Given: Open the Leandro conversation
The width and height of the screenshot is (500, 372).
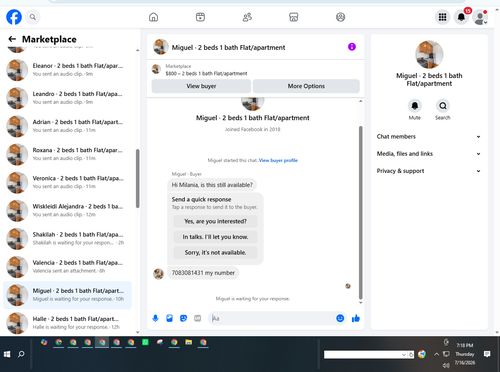Looking at the screenshot, I should point(67,98).
